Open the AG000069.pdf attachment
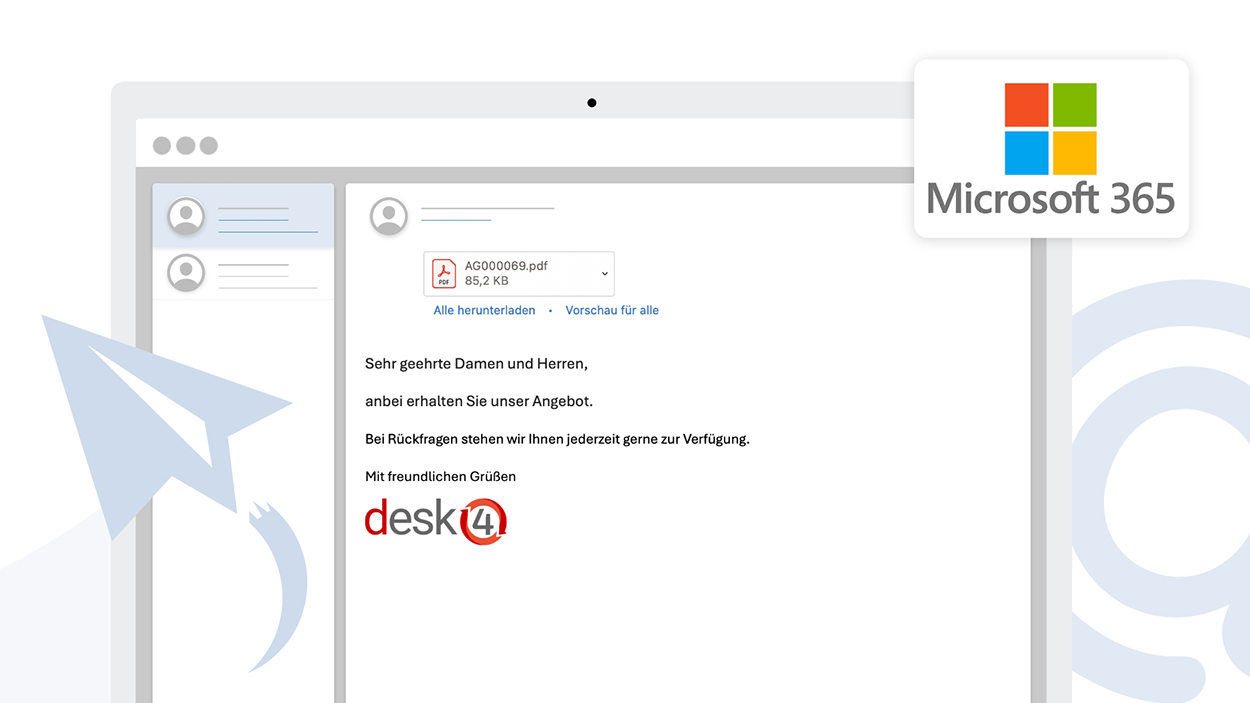 [518, 274]
